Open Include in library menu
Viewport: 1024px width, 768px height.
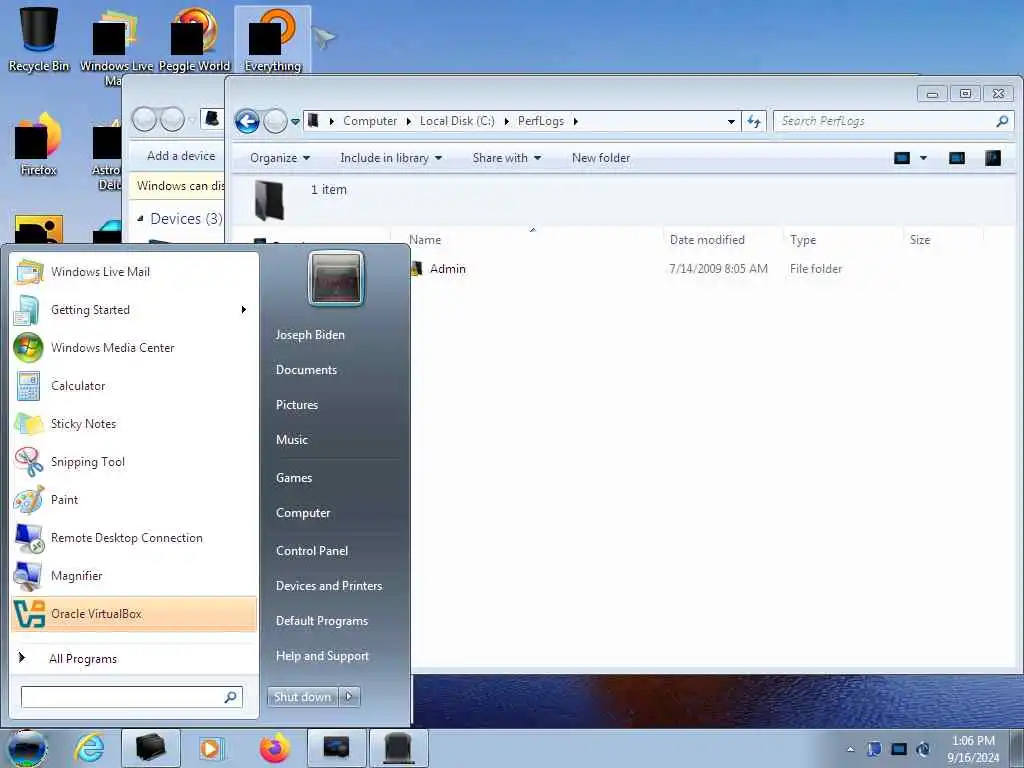click(x=391, y=158)
